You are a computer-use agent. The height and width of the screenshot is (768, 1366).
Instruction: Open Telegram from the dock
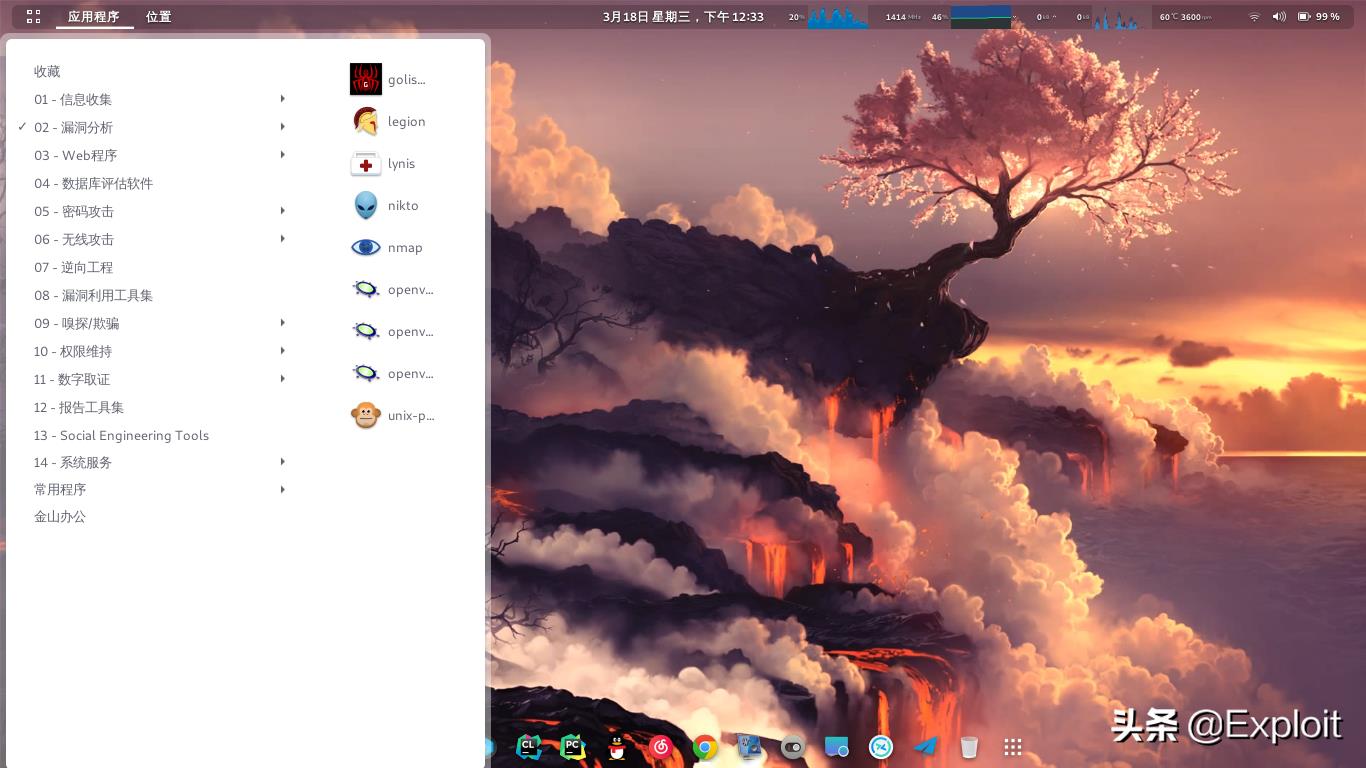click(x=926, y=747)
